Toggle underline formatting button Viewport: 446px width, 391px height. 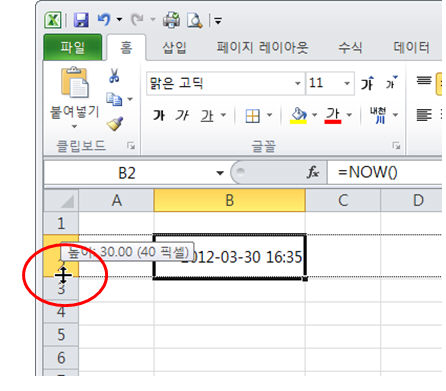(x=207, y=116)
